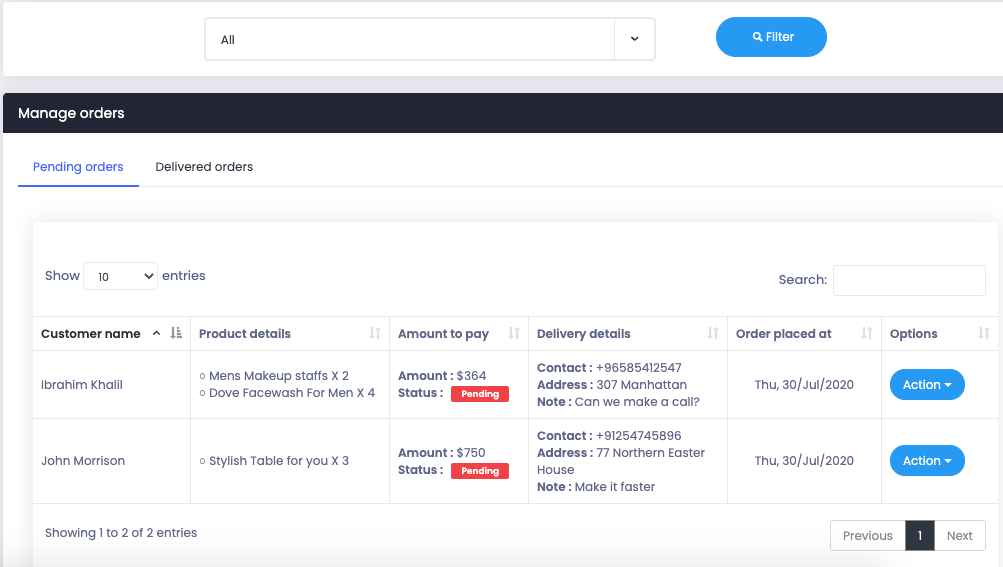This screenshot has height=567, width=1003.
Task: Click the note Can we make a call?
Action: pos(636,402)
